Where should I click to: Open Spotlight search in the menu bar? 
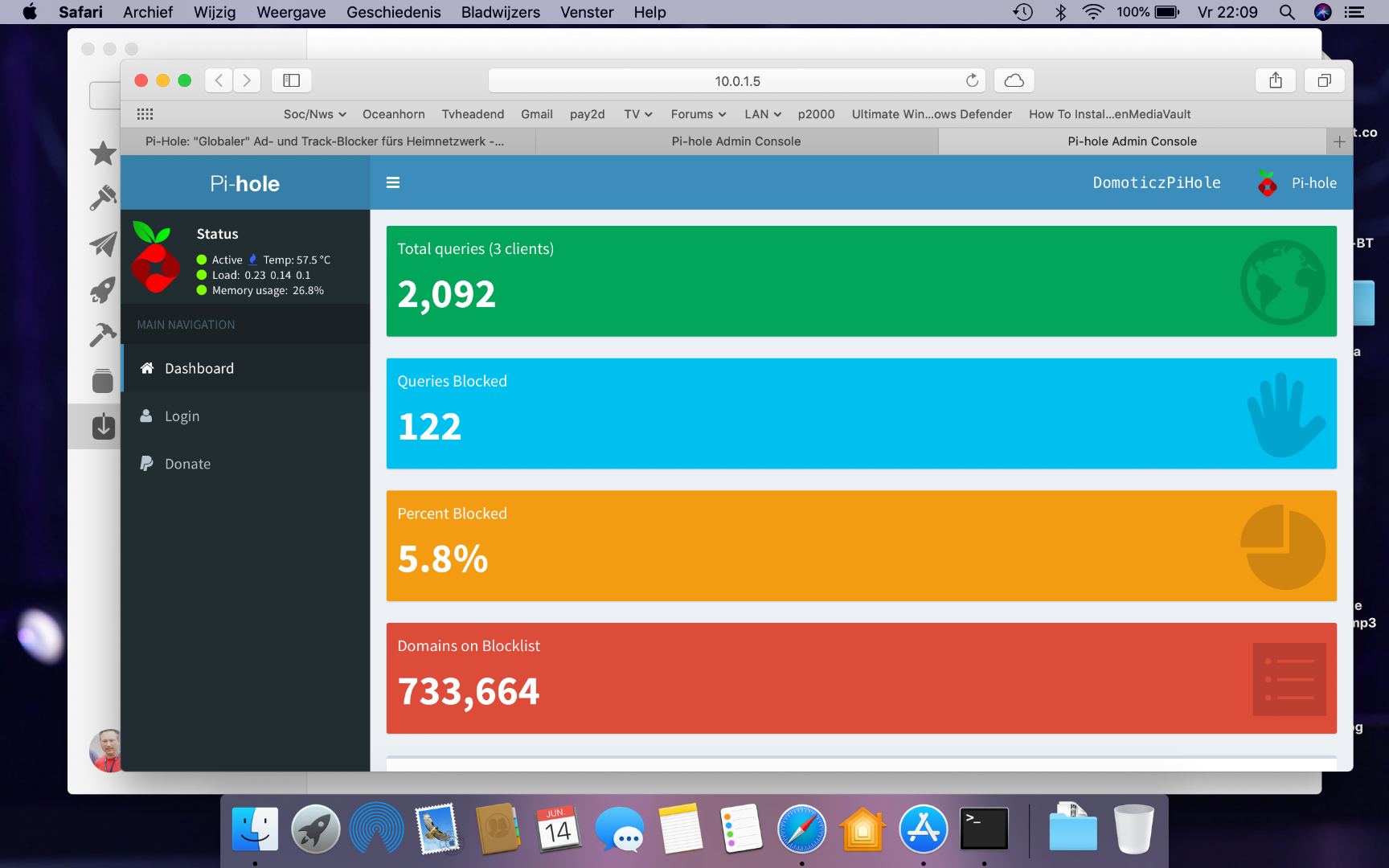click(x=1287, y=12)
